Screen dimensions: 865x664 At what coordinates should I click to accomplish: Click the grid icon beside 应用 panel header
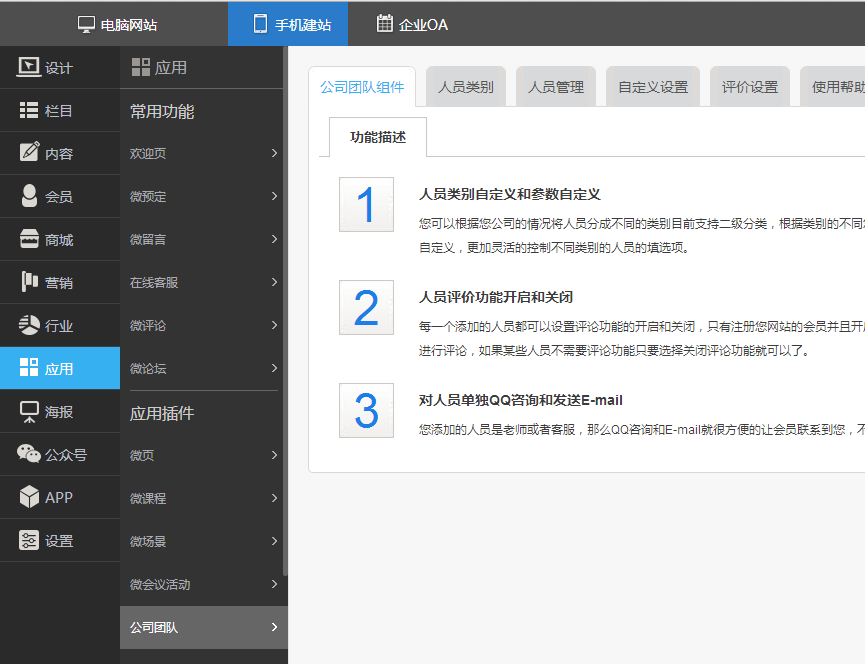tap(141, 67)
